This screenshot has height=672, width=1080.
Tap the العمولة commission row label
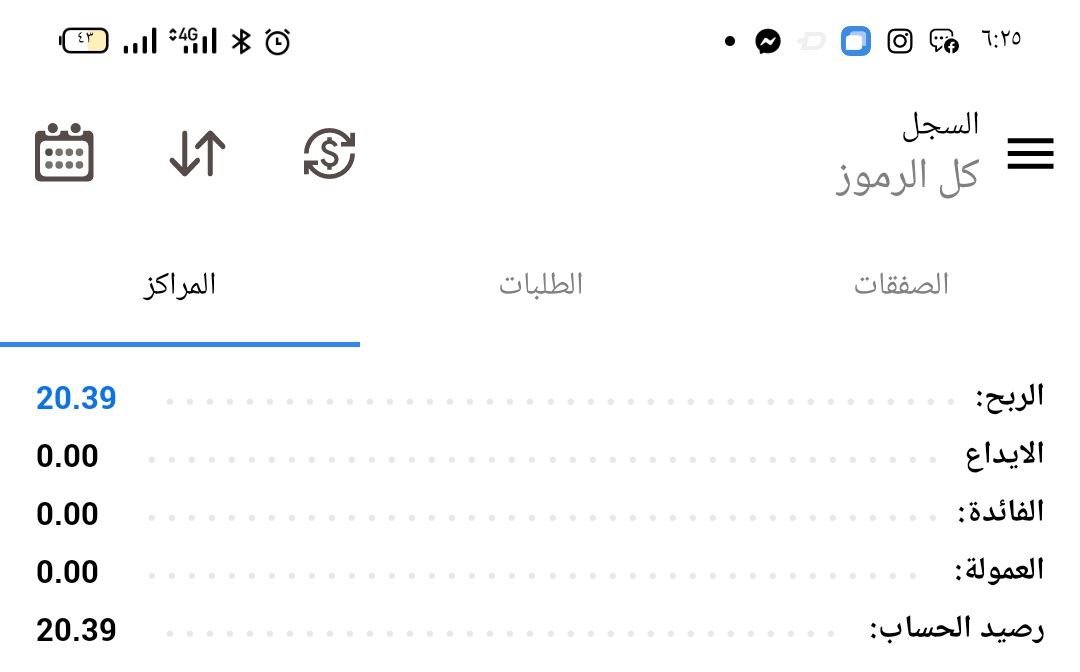998,571
